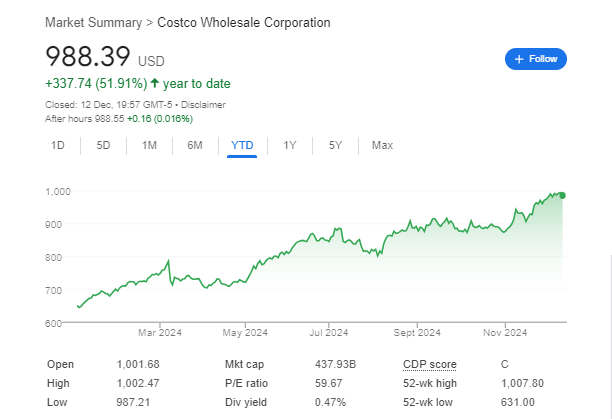
Task: Click the chart line near Sept 2024
Action: pyautogui.click(x=417, y=227)
